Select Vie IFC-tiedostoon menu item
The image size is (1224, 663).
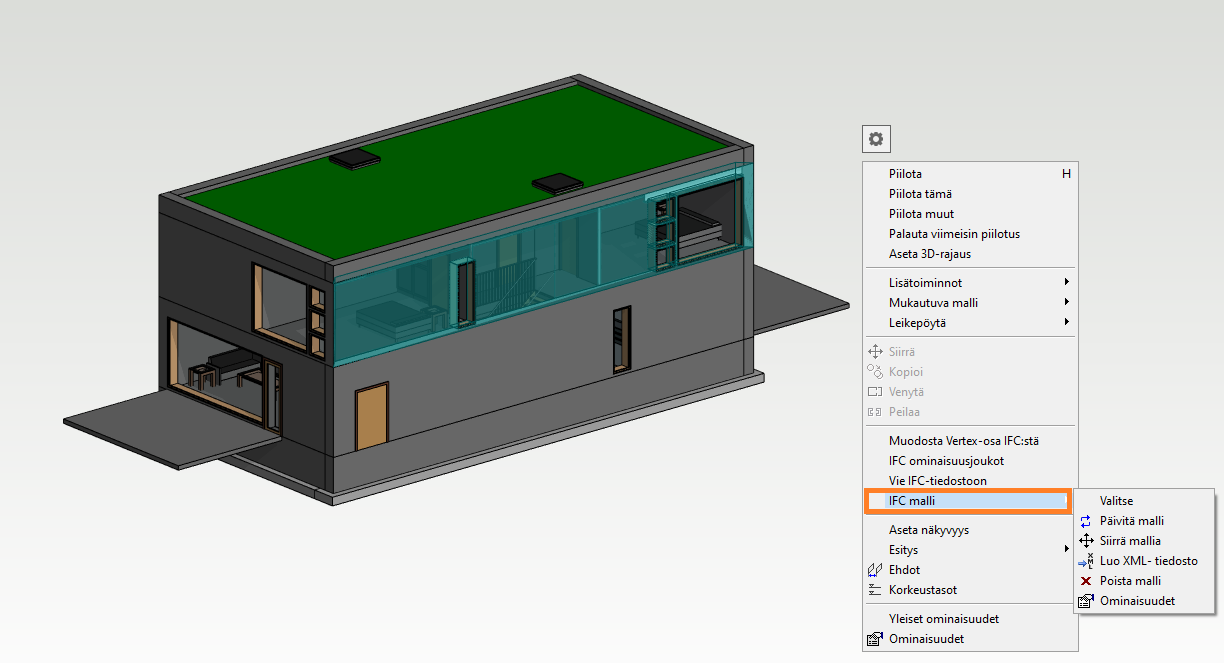click(937, 481)
